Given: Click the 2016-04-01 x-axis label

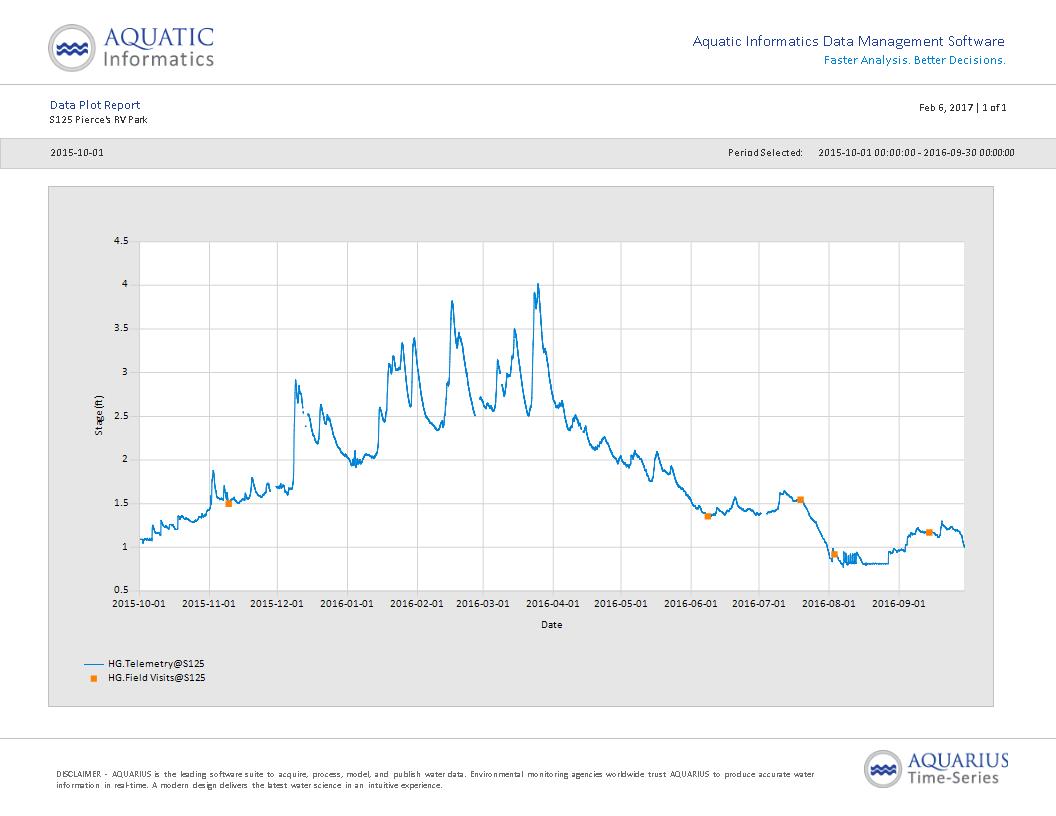Looking at the screenshot, I should (x=553, y=604).
